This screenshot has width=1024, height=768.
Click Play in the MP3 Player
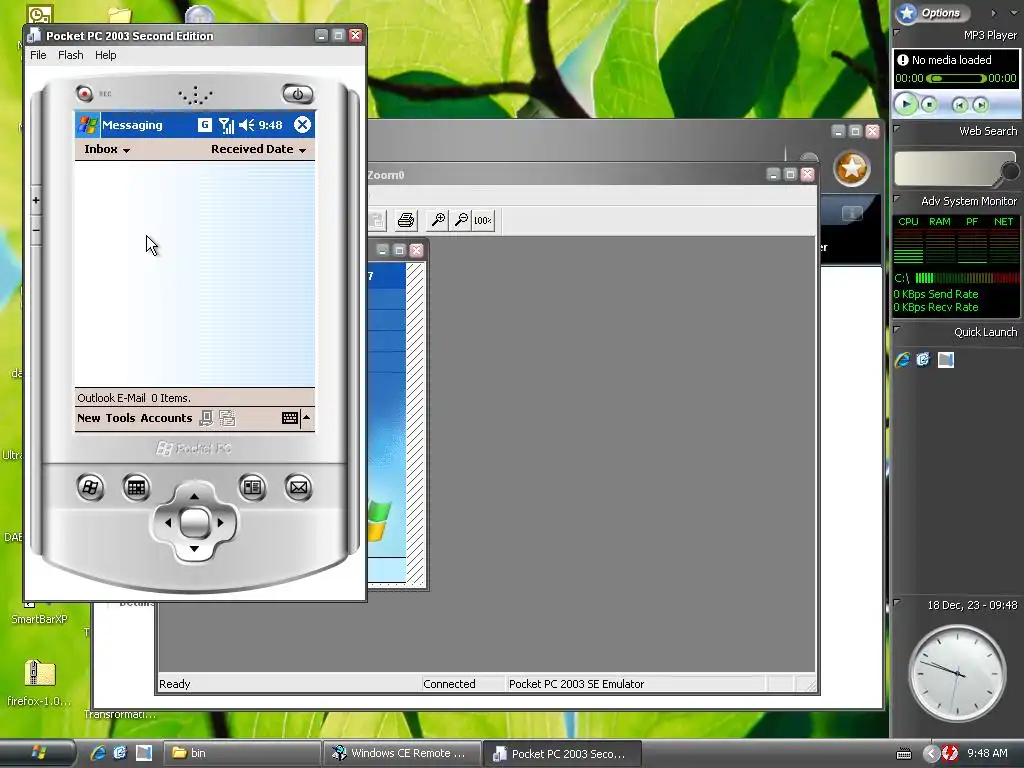pyautogui.click(x=906, y=103)
